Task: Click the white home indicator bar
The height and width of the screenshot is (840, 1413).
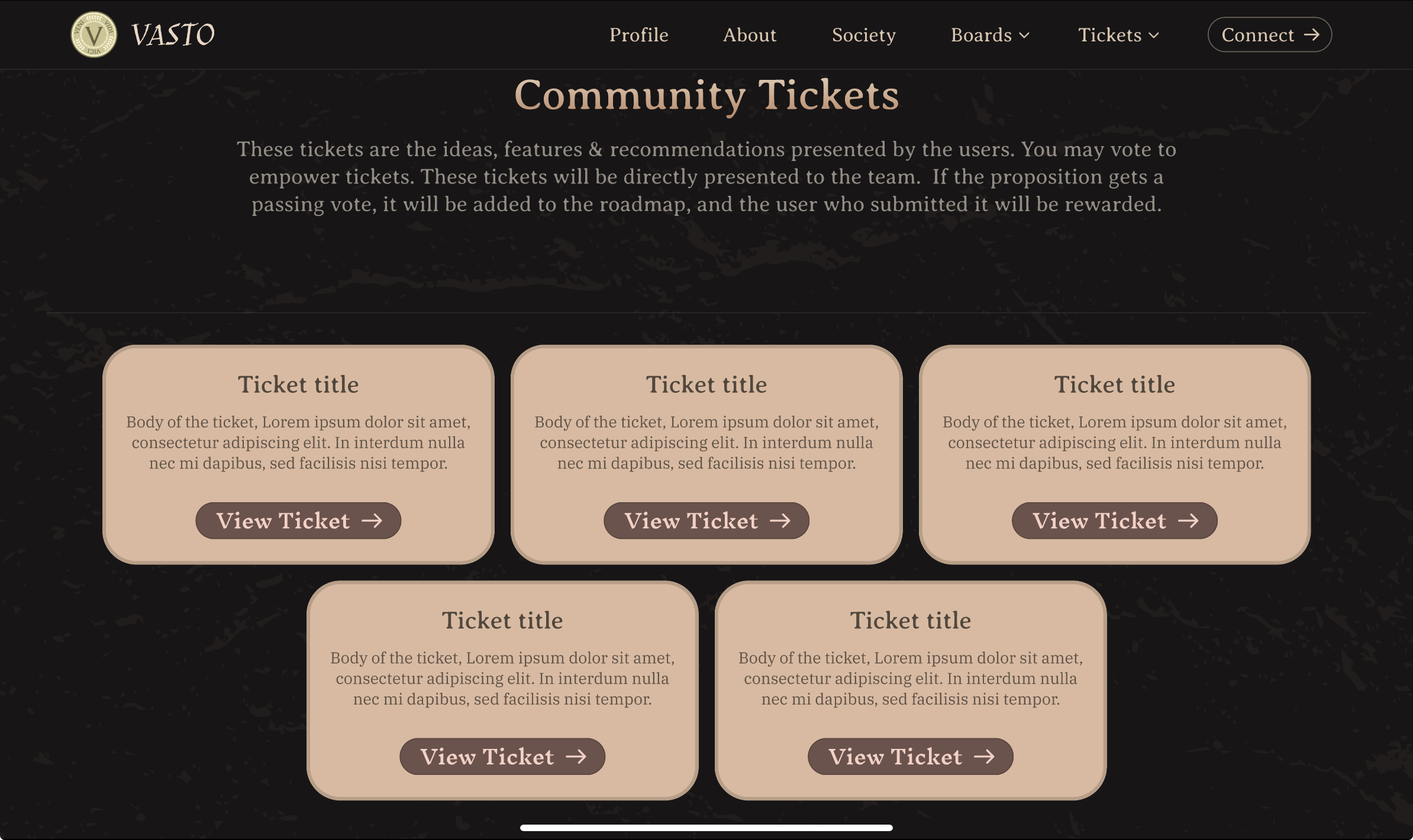Action: 706,828
